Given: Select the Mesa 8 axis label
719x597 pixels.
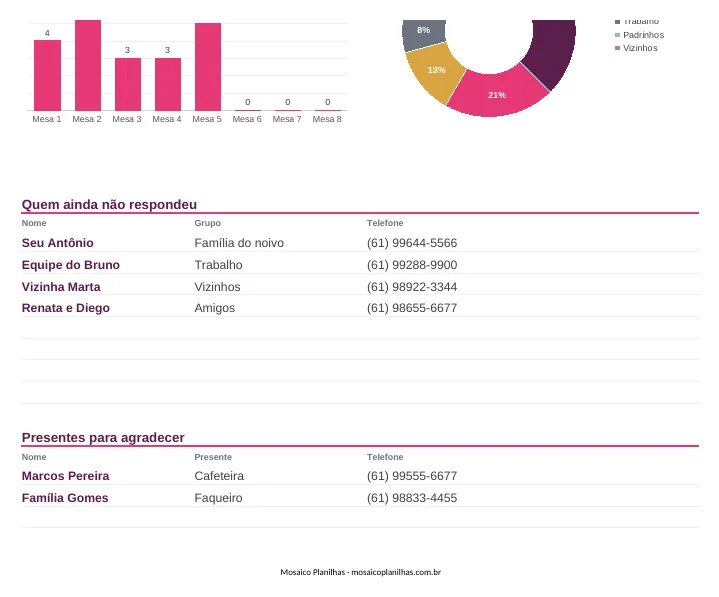Looking at the screenshot, I should (327, 119).
